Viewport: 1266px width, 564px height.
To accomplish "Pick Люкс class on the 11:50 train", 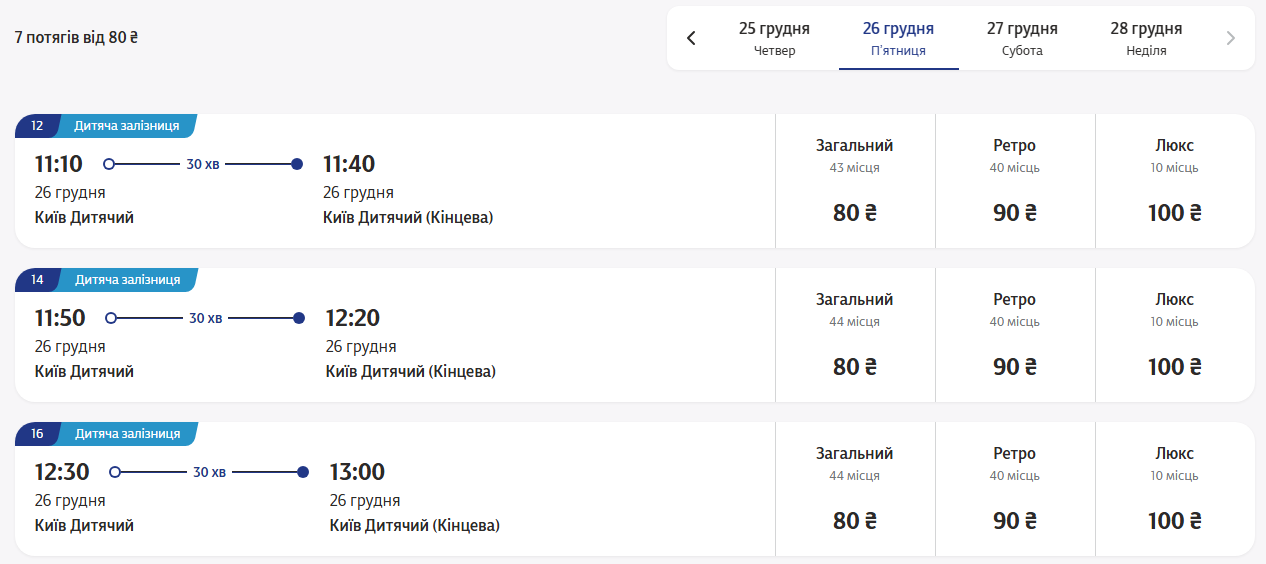I will (x=1174, y=335).
